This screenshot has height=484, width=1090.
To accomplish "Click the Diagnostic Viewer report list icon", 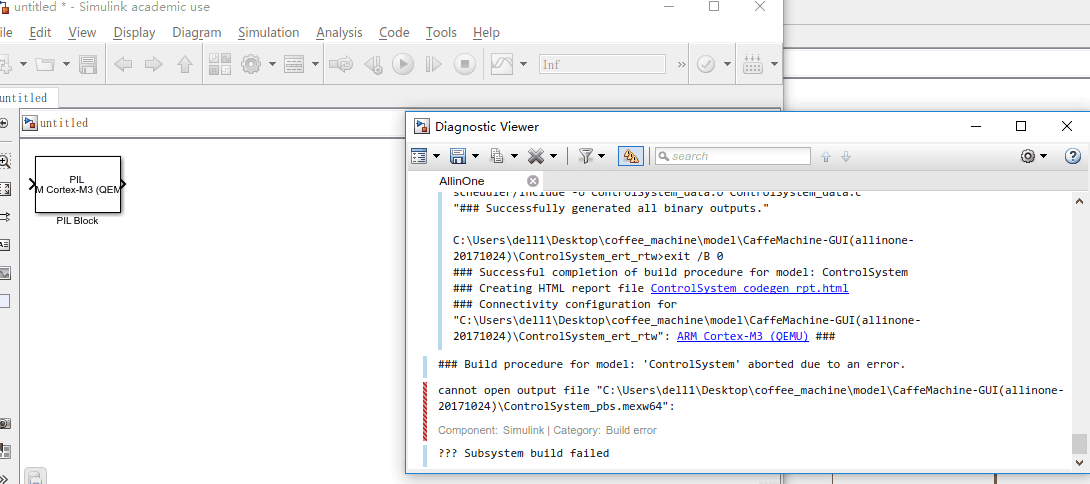I will click(419, 156).
